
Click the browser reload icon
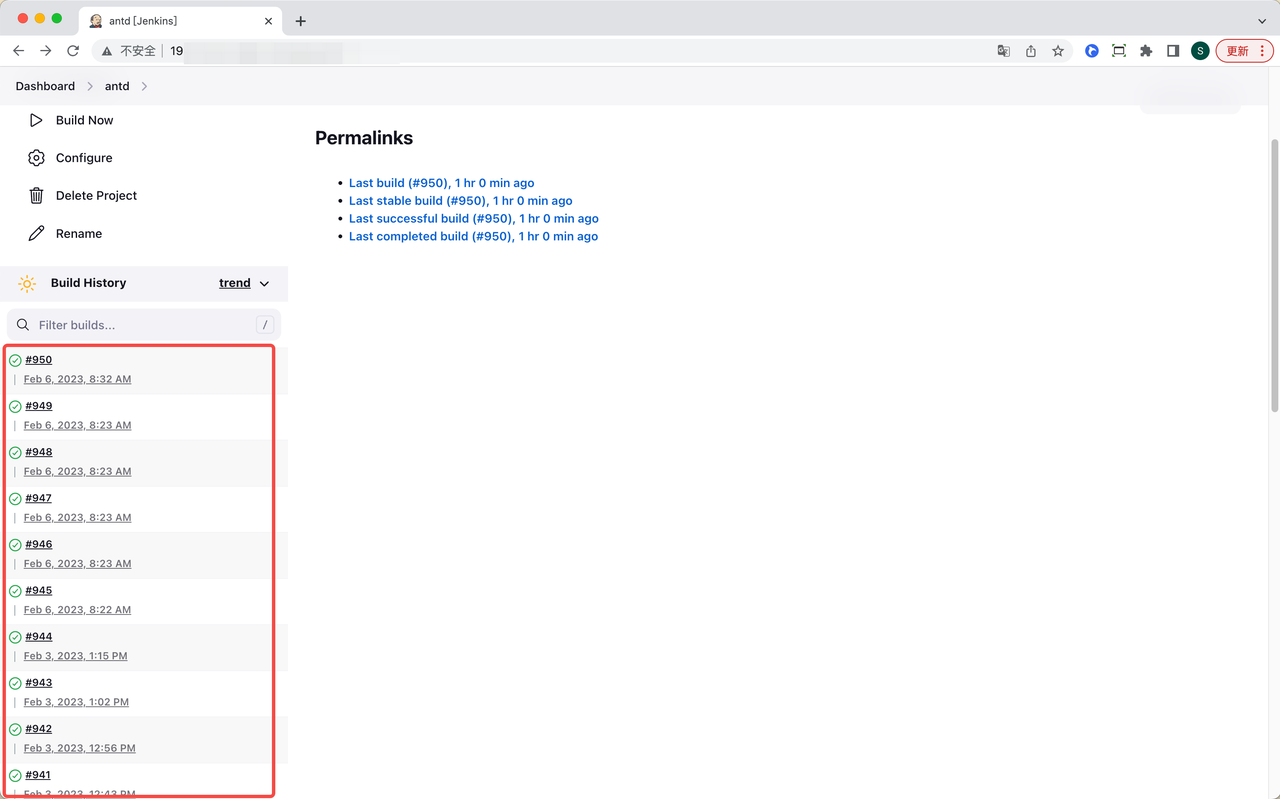coord(73,51)
